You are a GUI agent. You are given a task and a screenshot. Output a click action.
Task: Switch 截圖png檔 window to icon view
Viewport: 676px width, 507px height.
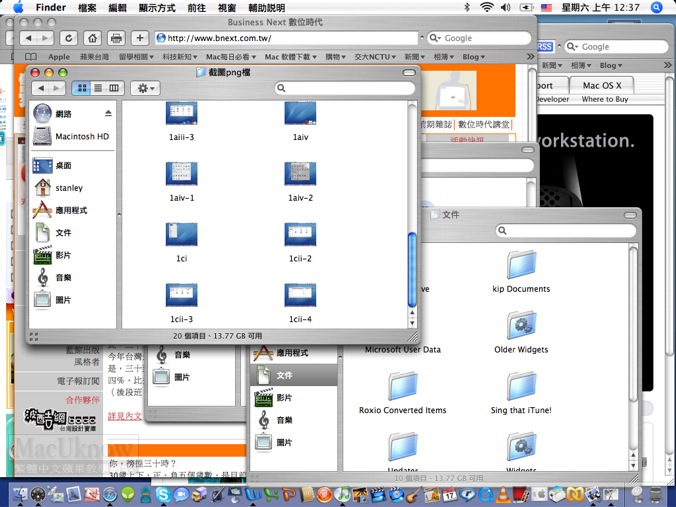click(81, 88)
